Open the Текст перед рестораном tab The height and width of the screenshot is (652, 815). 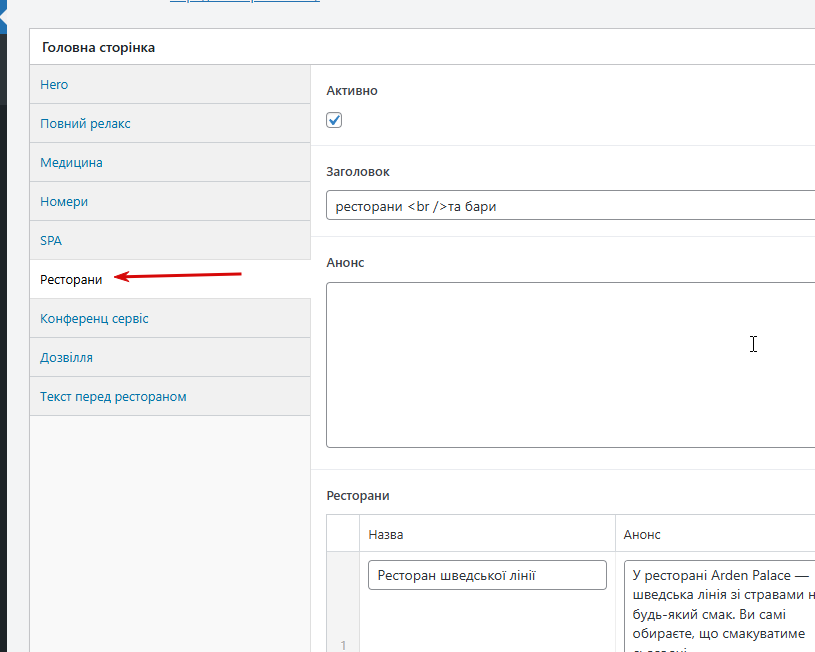coord(170,396)
